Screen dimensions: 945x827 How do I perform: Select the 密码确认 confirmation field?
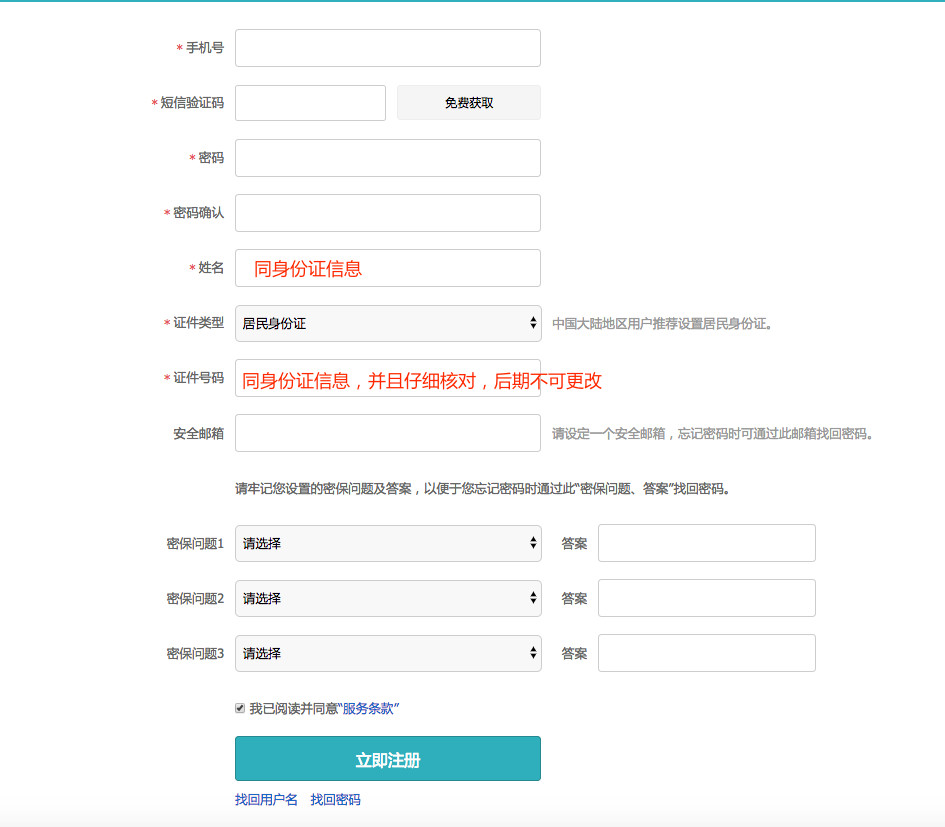[387, 212]
